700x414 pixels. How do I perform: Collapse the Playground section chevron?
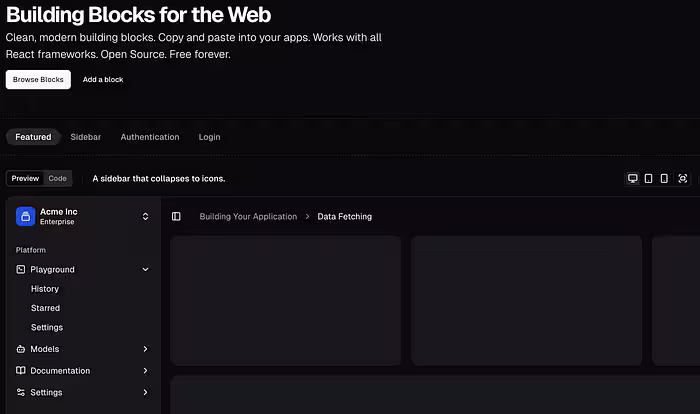point(145,269)
